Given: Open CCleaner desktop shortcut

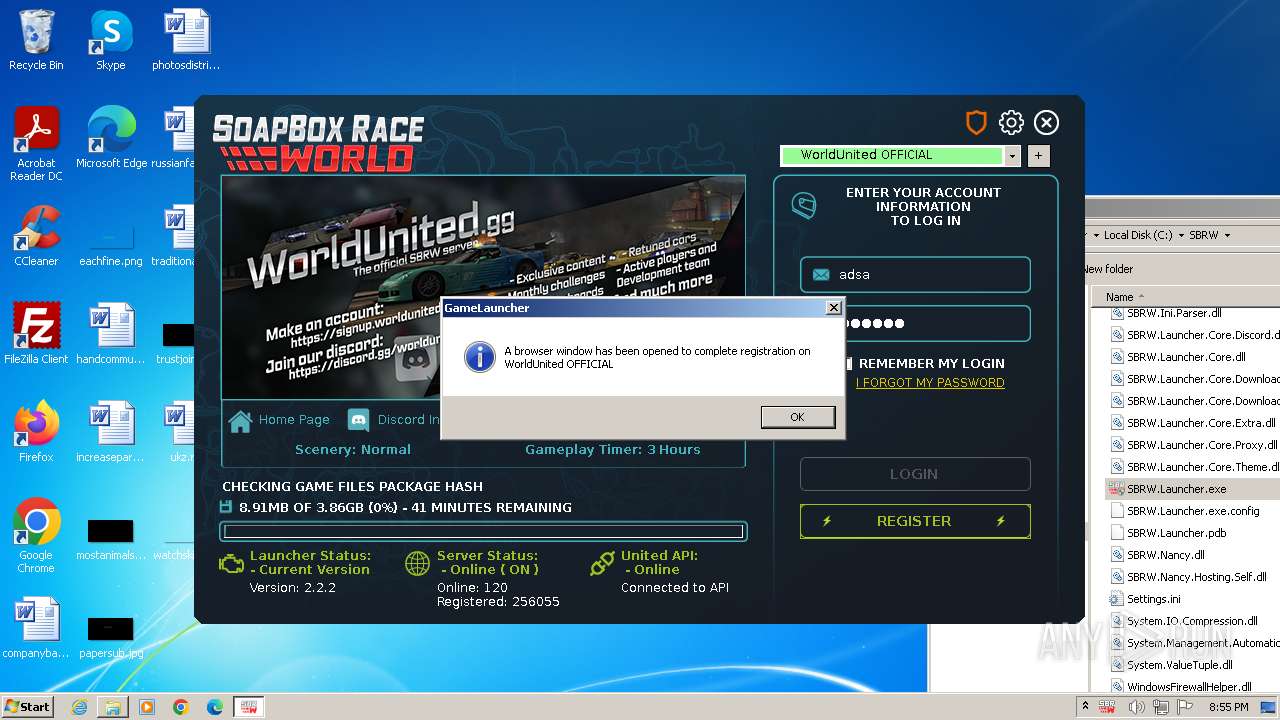Looking at the screenshot, I should [36, 237].
